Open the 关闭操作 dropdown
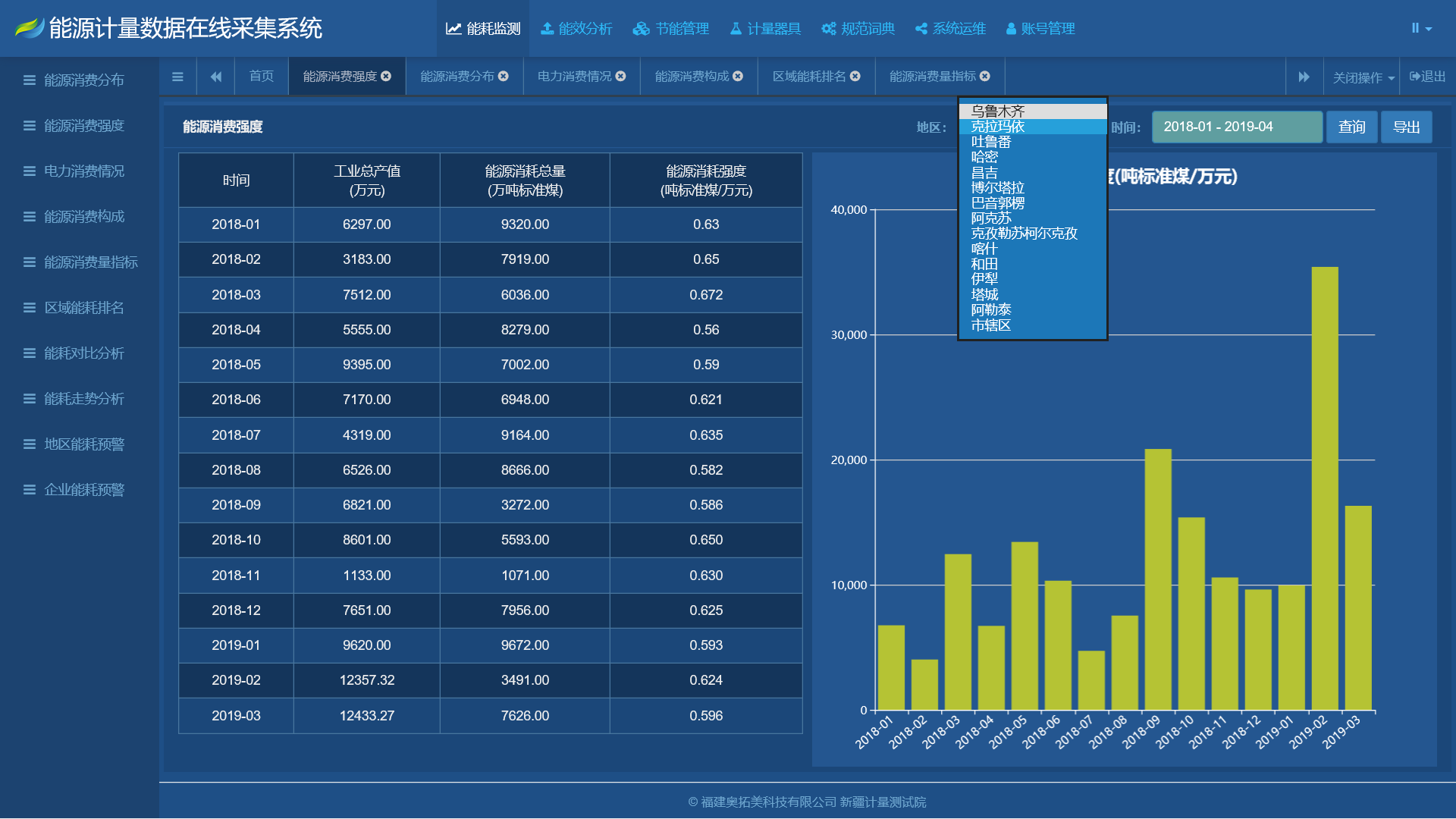1456x819 pixels. tap(1363, 78)
